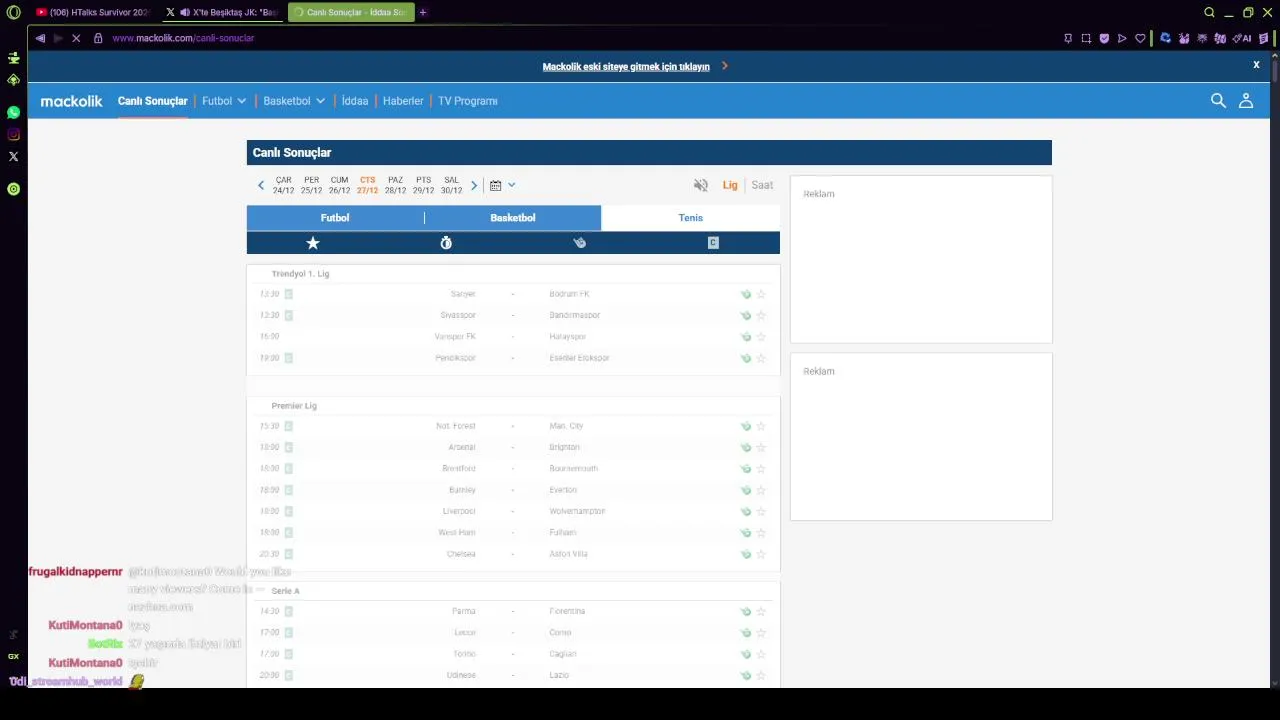Open a new browser tab with plus
This screenshot has width=1280, height=720.
pos(423,13)
